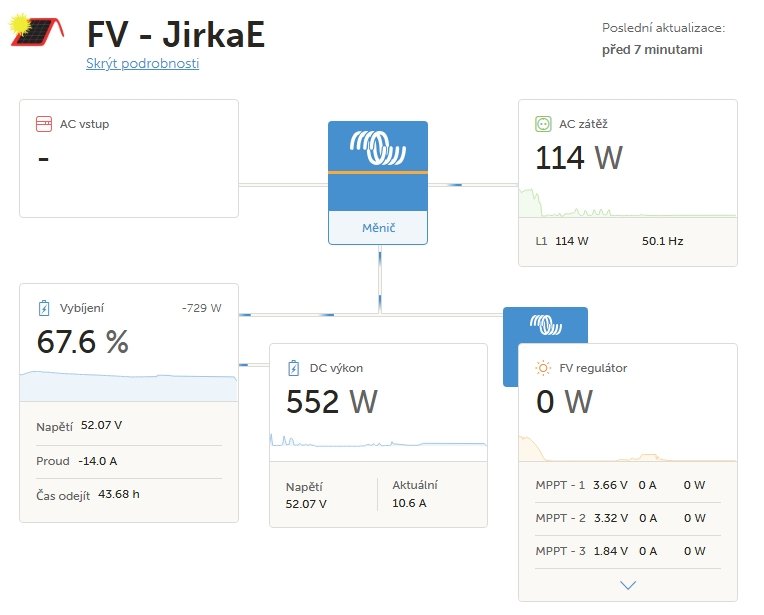
Task: Open the AC zátěž power graph
Action: pos(628,203)
